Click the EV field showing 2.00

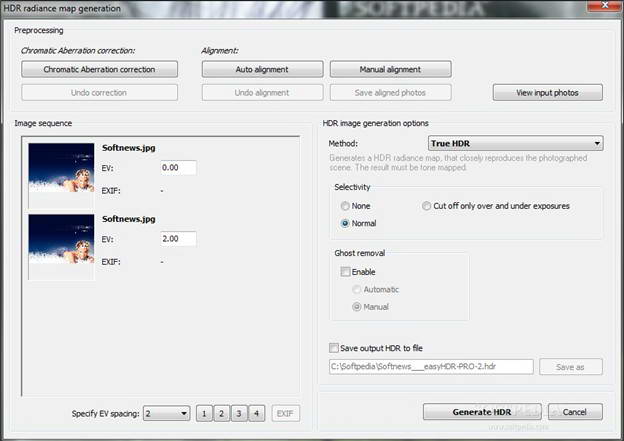coord(178,239)
